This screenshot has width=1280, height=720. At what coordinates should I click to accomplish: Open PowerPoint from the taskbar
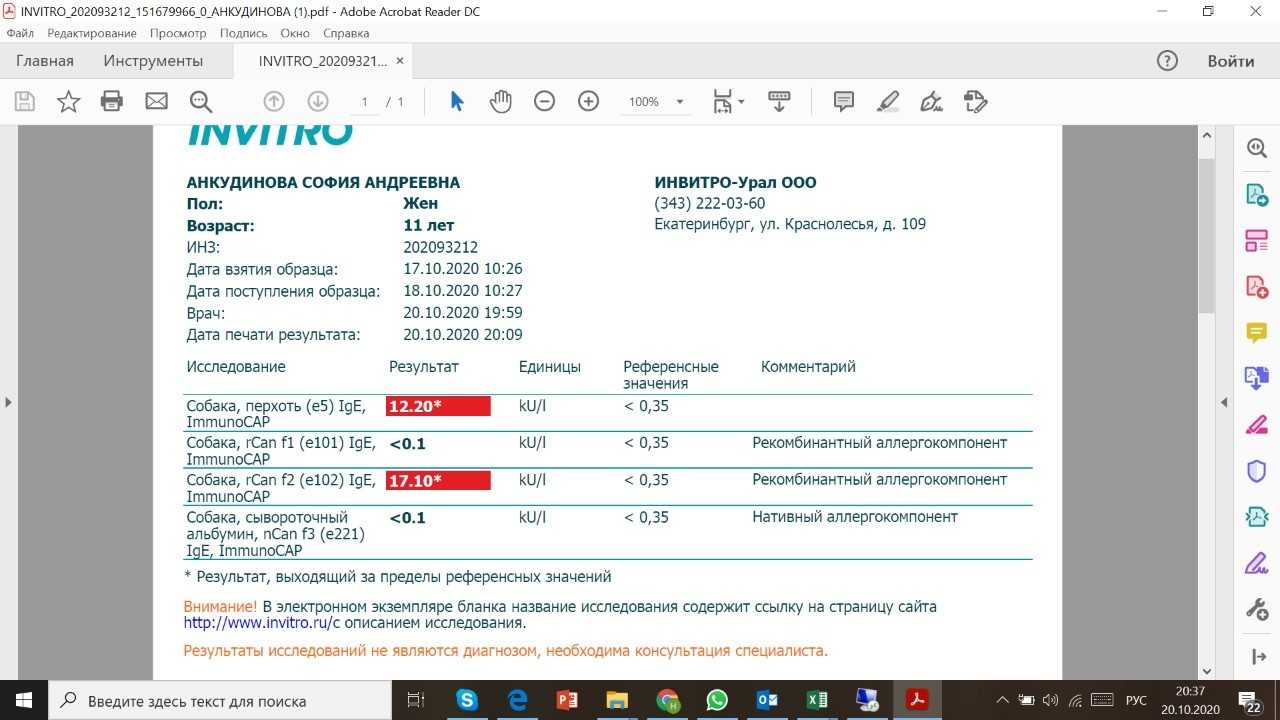tap(567, 700)
